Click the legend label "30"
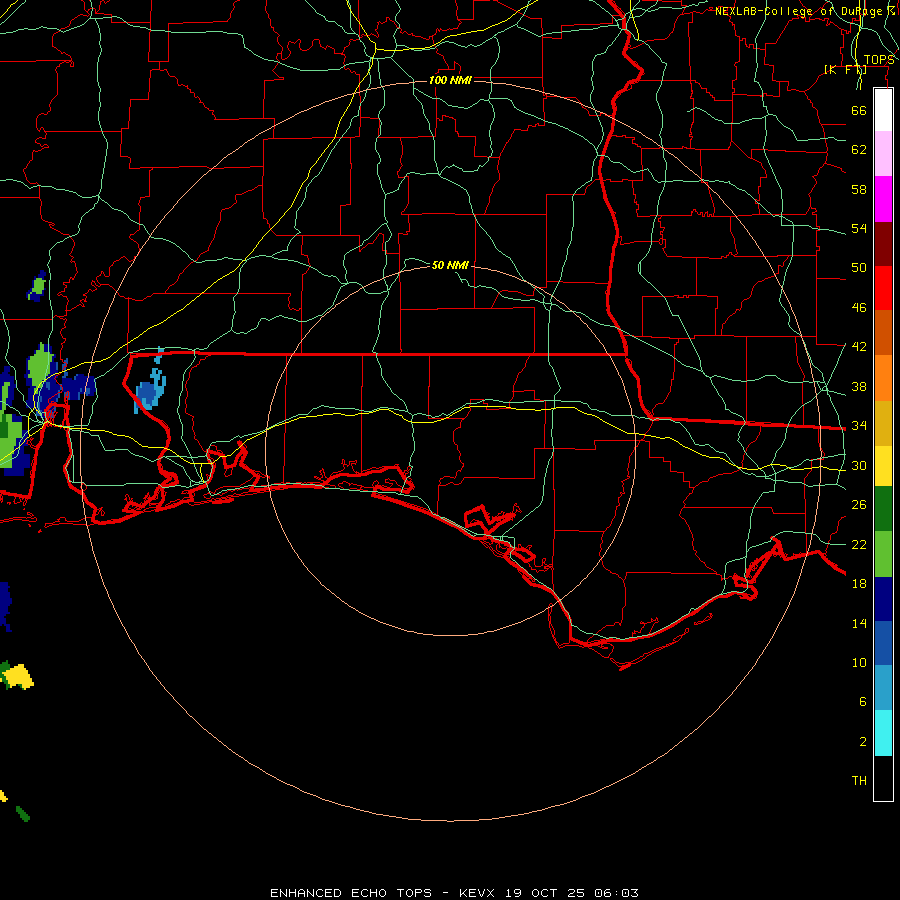 (x=859, y=465)
